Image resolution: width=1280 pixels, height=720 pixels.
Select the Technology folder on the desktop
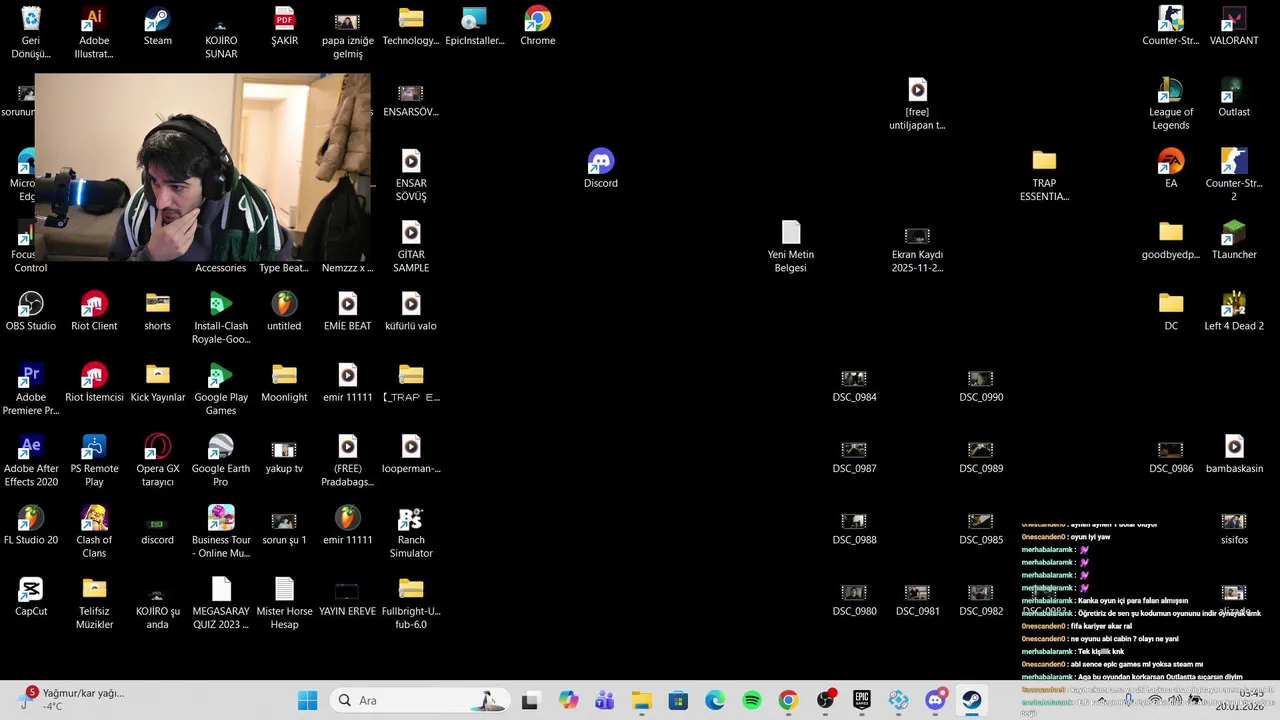[x=411, y=27]
